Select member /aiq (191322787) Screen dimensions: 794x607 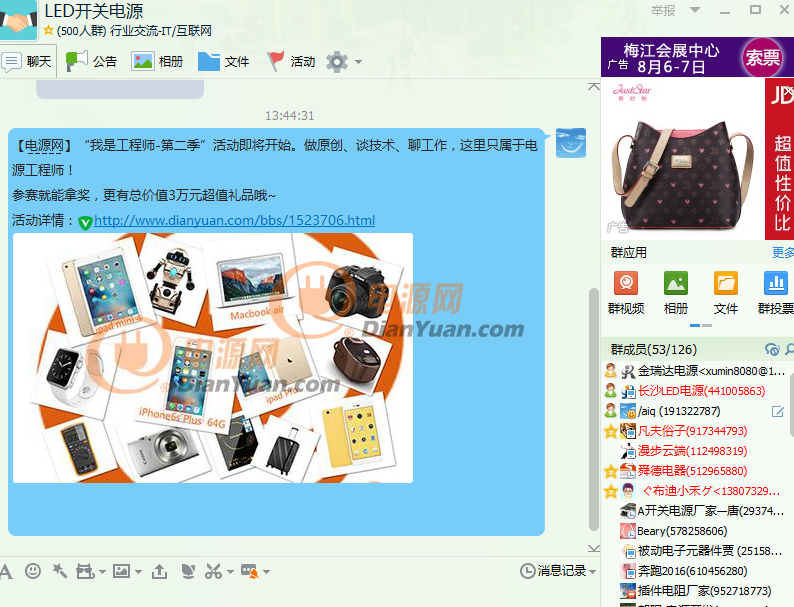click(x=695, y=411)
